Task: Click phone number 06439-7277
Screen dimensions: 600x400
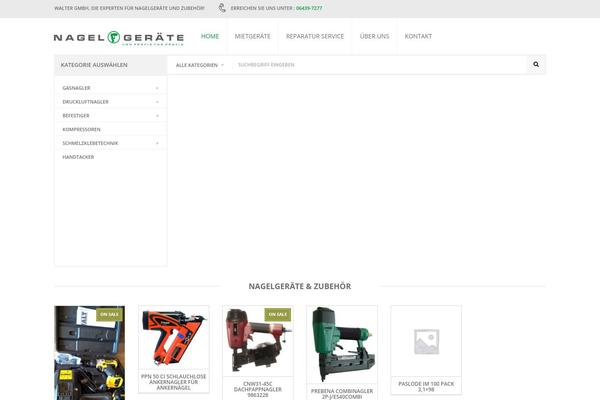Action: [x=309, y=8]
